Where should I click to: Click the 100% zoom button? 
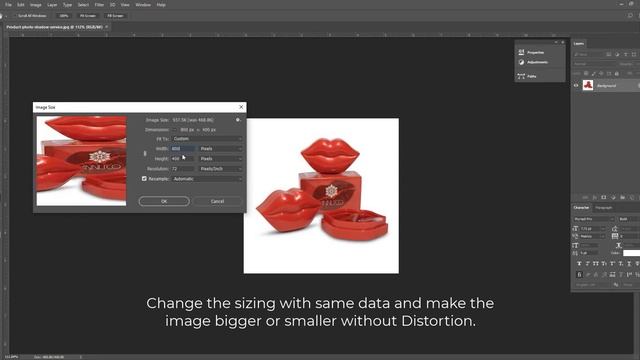tap(64, 16)
